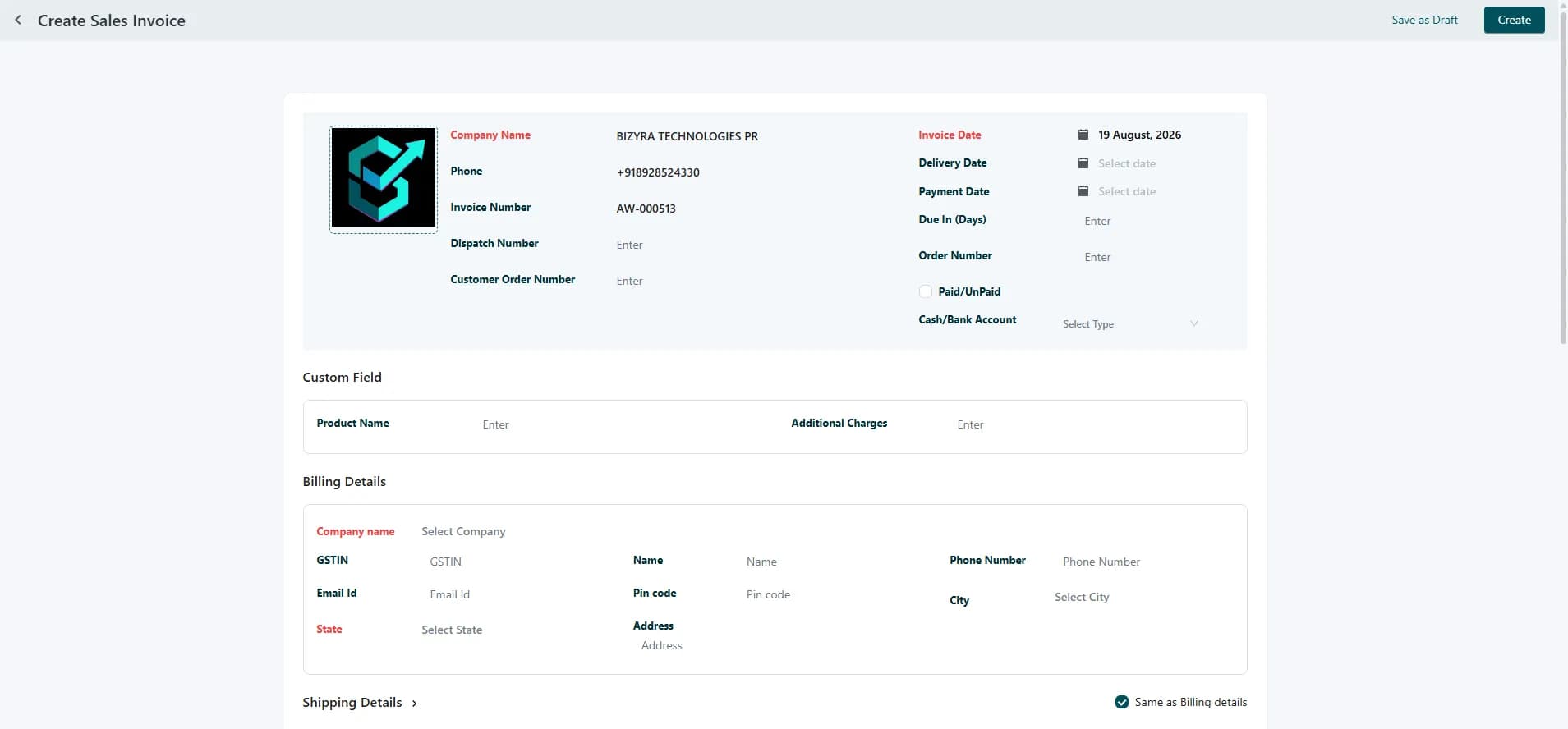
Task: Click the Custom Field heading
Action: point(342,377)
